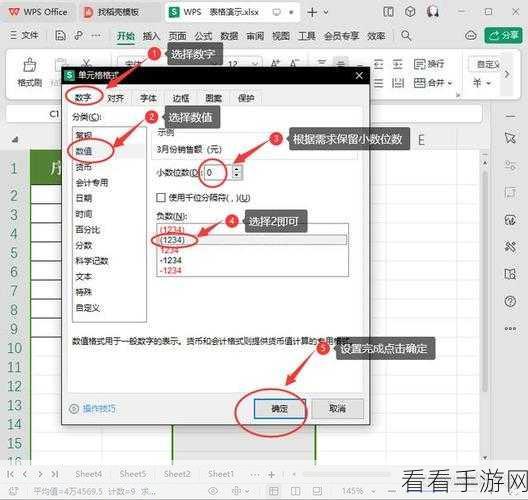Click the 换行 wrap text button
528x500 pixels.
click(x=429, y=64)
